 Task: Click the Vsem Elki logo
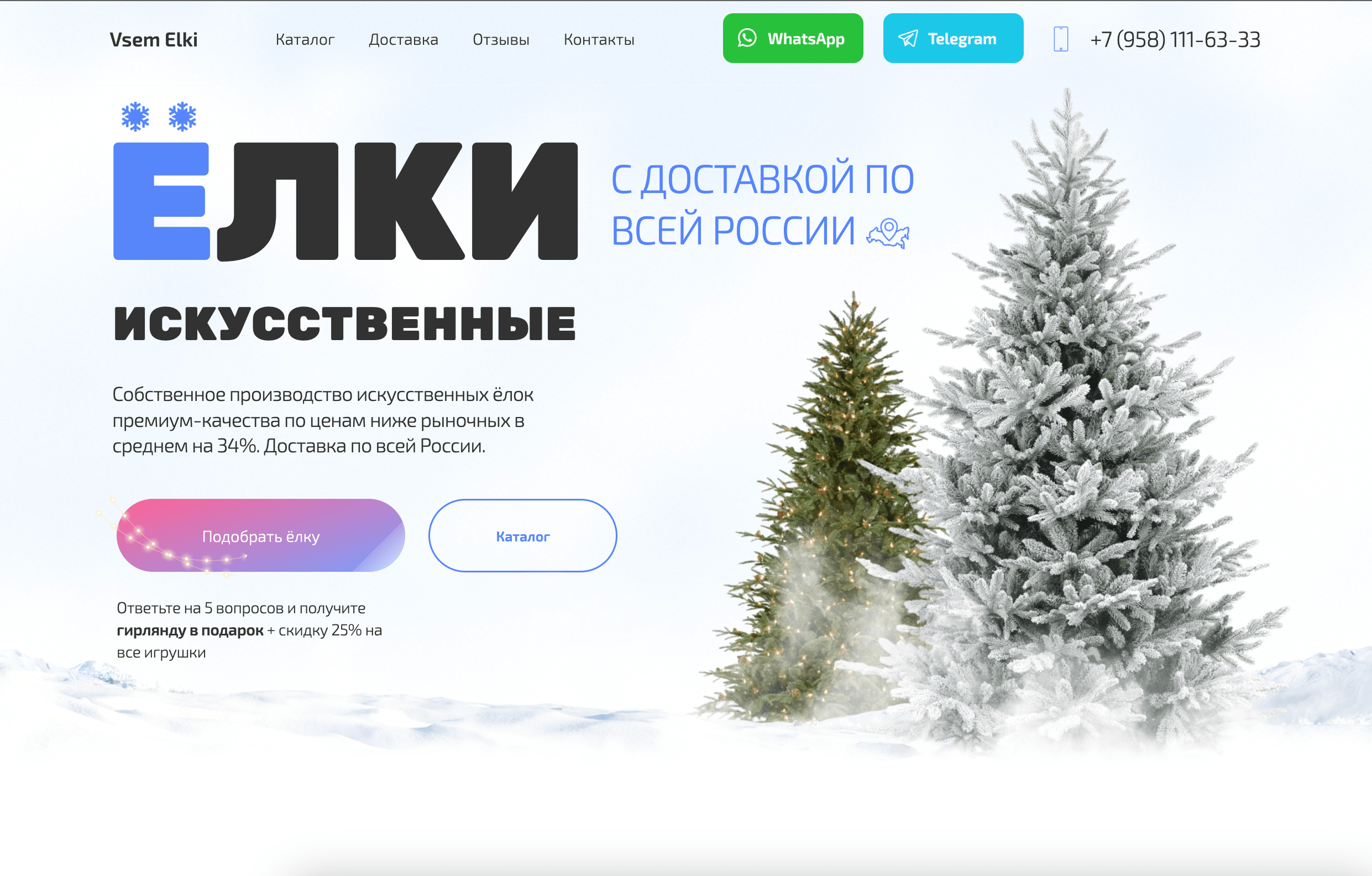click(x=153, y=39)
